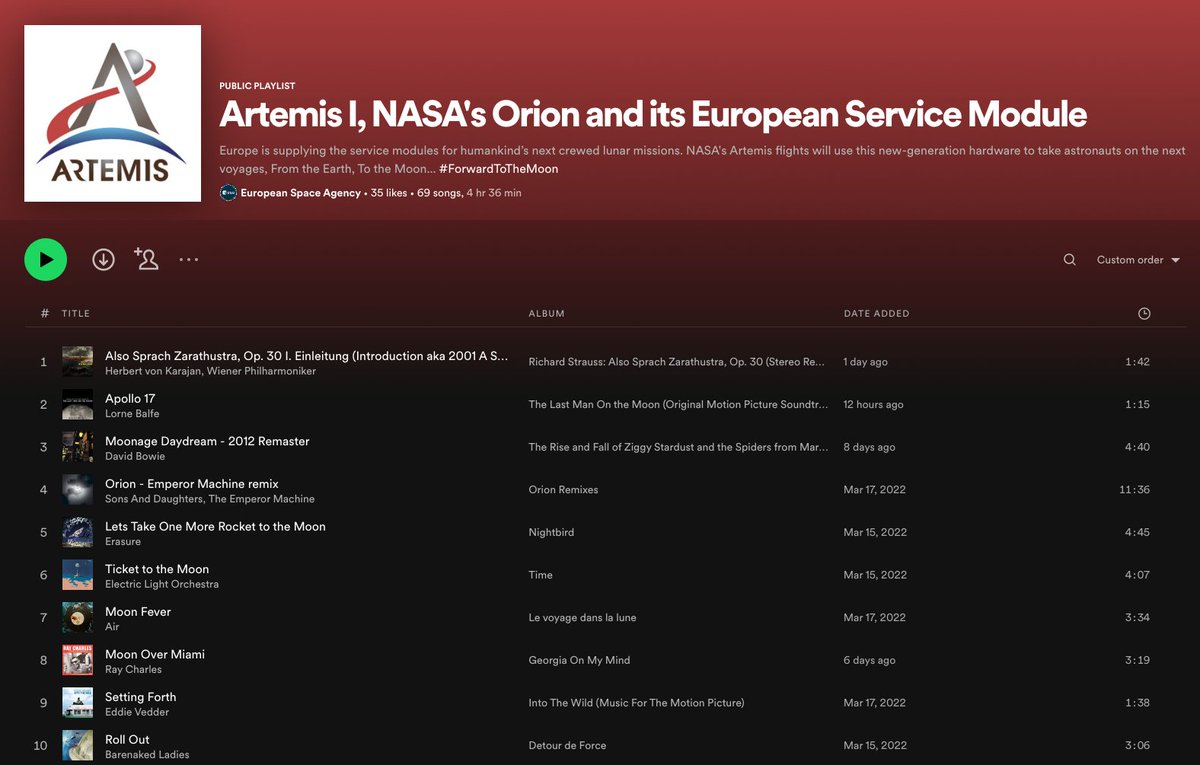Open Georgia On My Mind album
Viewport: 1200px width, 765px height.
(x=579, y=660)
